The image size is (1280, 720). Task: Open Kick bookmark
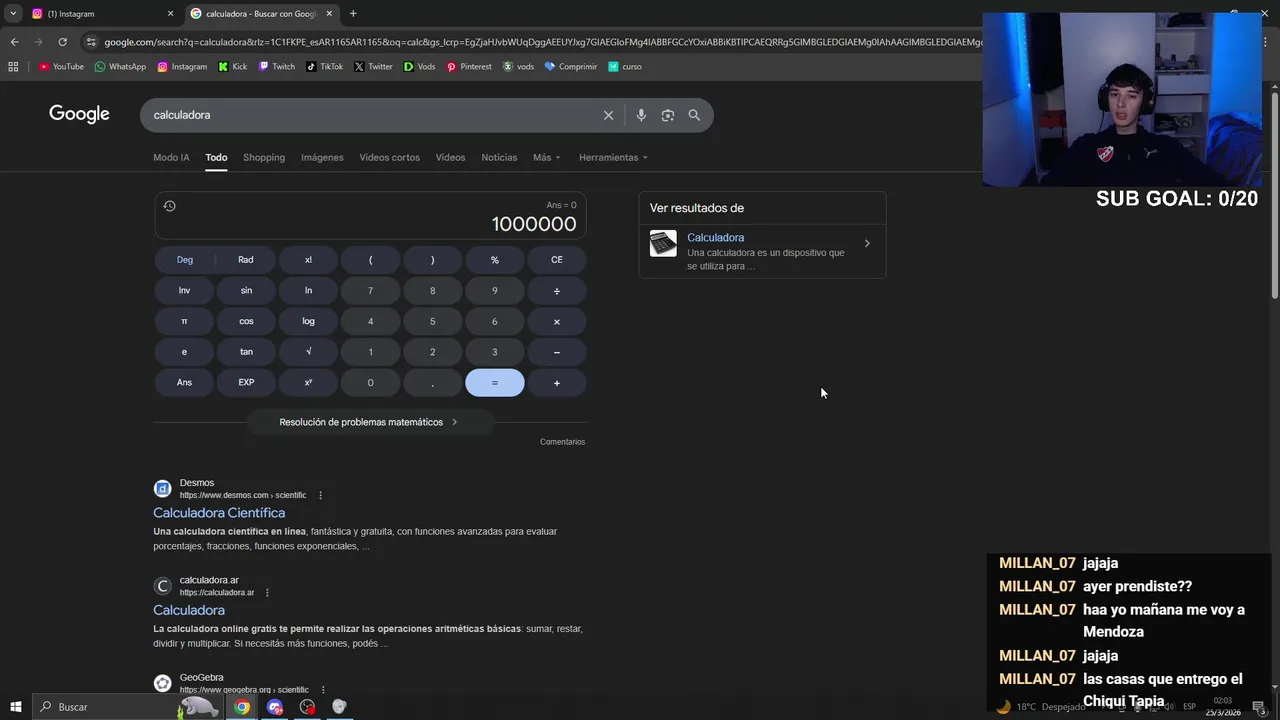pos(232,67)
